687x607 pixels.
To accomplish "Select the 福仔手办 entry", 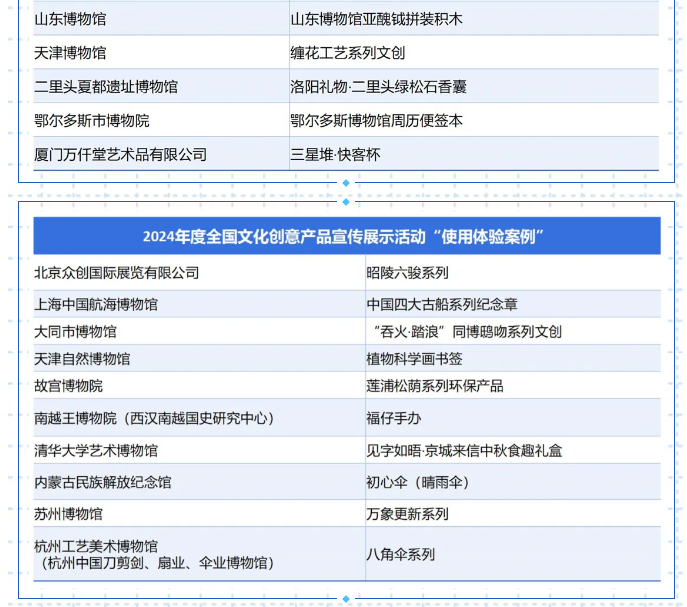I will (x=394, y=418).
